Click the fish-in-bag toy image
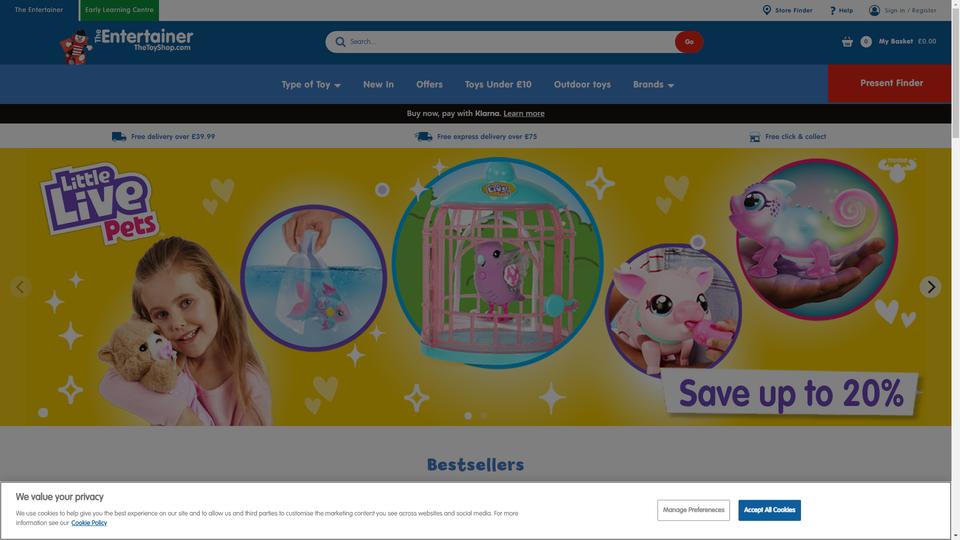The width and height of the screenshot is (960, 540). 313,278
